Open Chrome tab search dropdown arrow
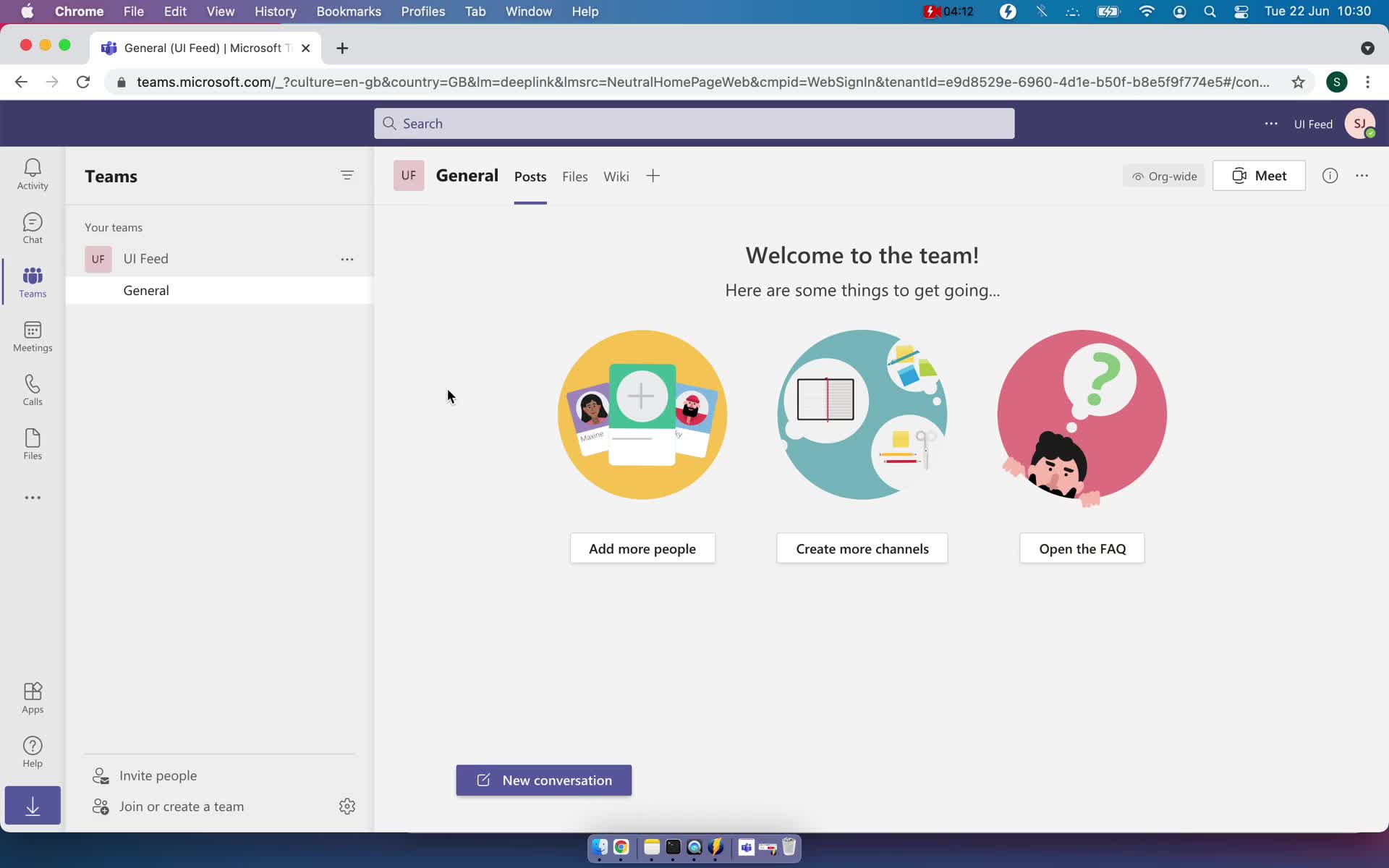The height and width of the screenshot is (868, 1389). point(1367,48)
